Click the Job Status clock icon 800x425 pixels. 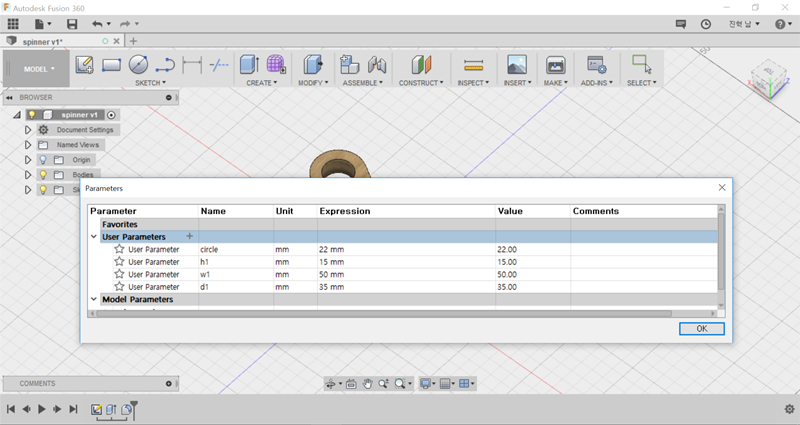(706, 23)
